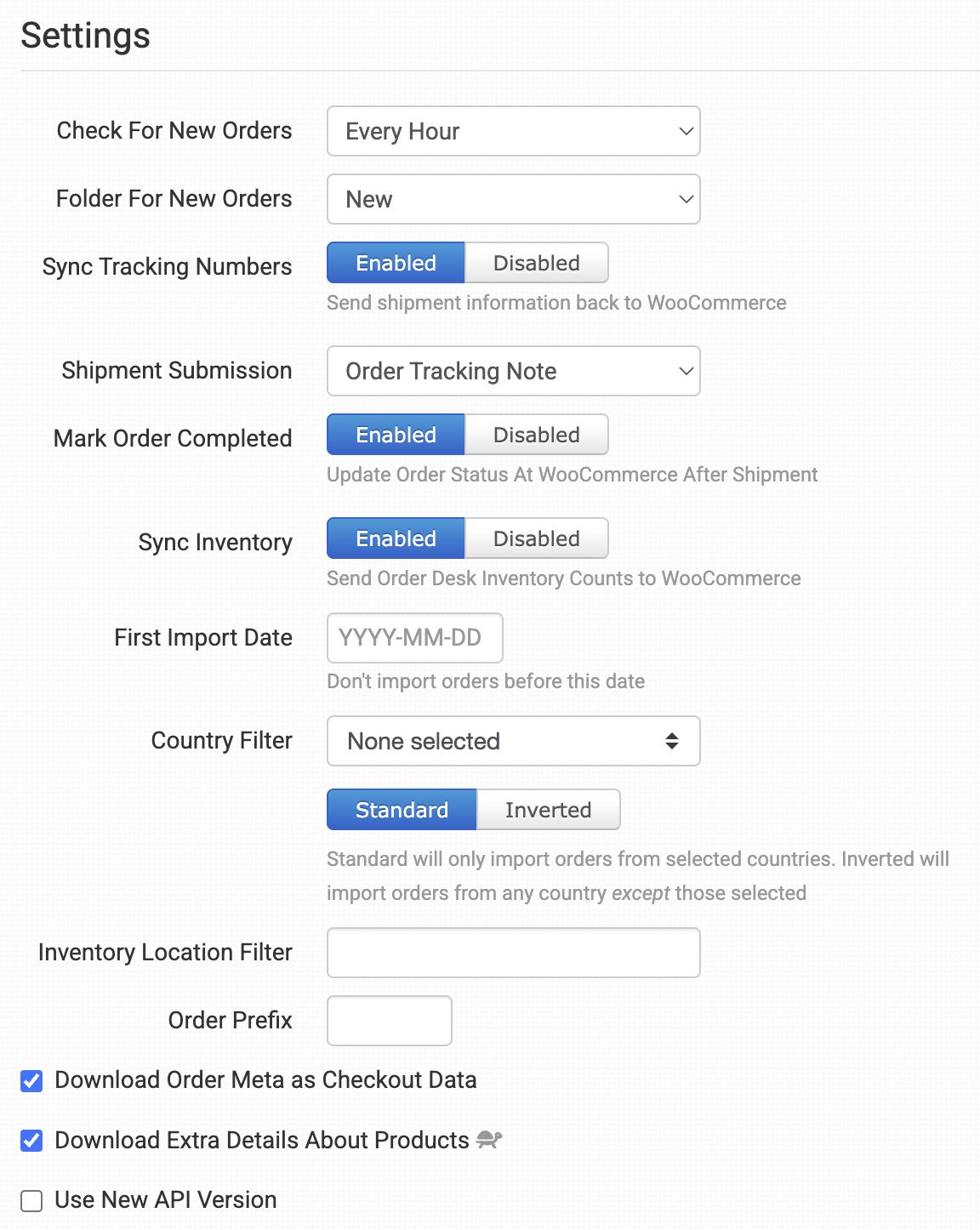The height and width of the screenshot is (1230, 980).
Task: Uncheck Download Order Meta as Checkout Data
Action: pyautogui.click(x=31, y=1081)
